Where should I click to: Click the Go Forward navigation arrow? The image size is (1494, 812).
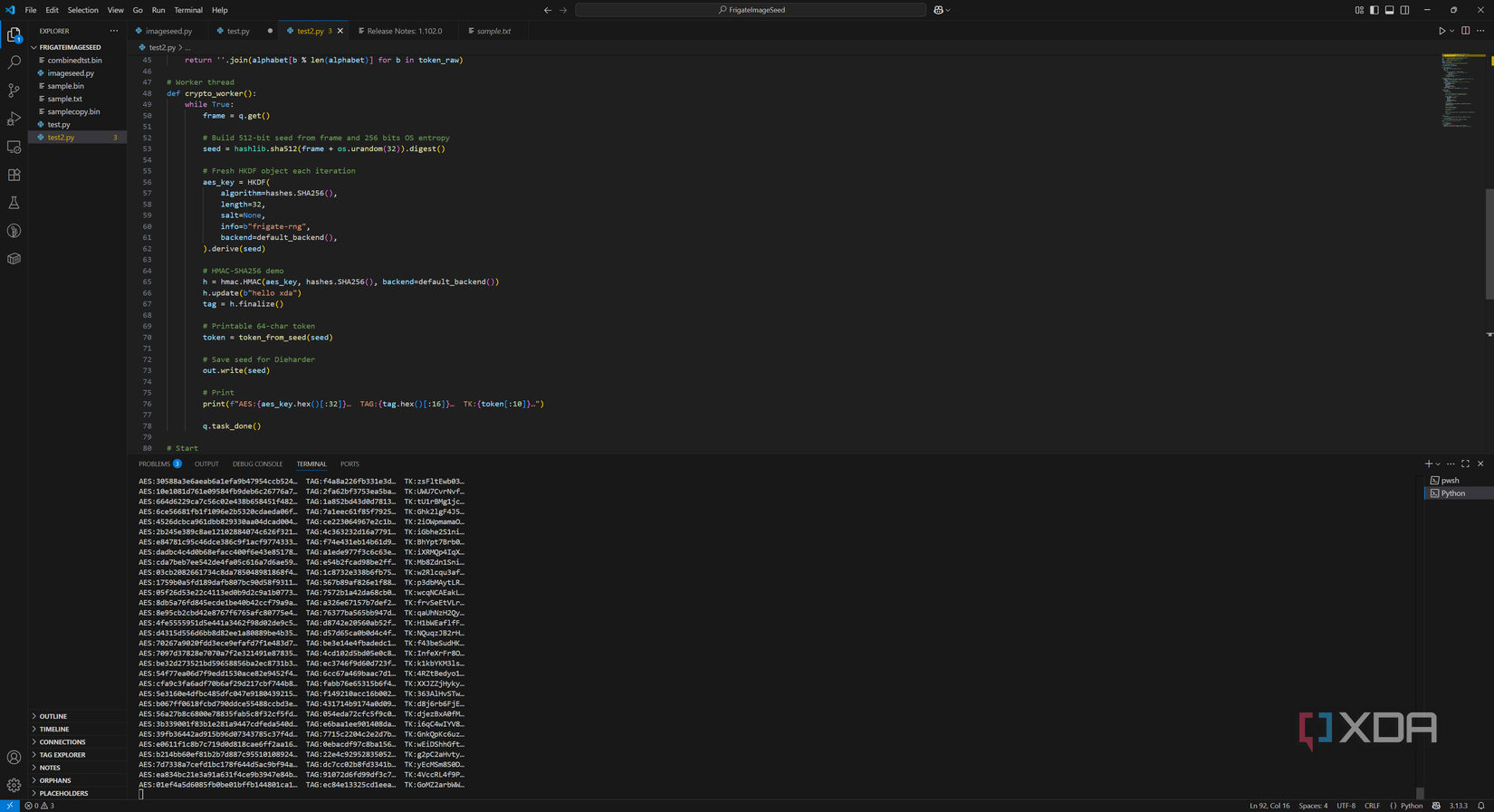pyautogui.click(x=563, y=10)
